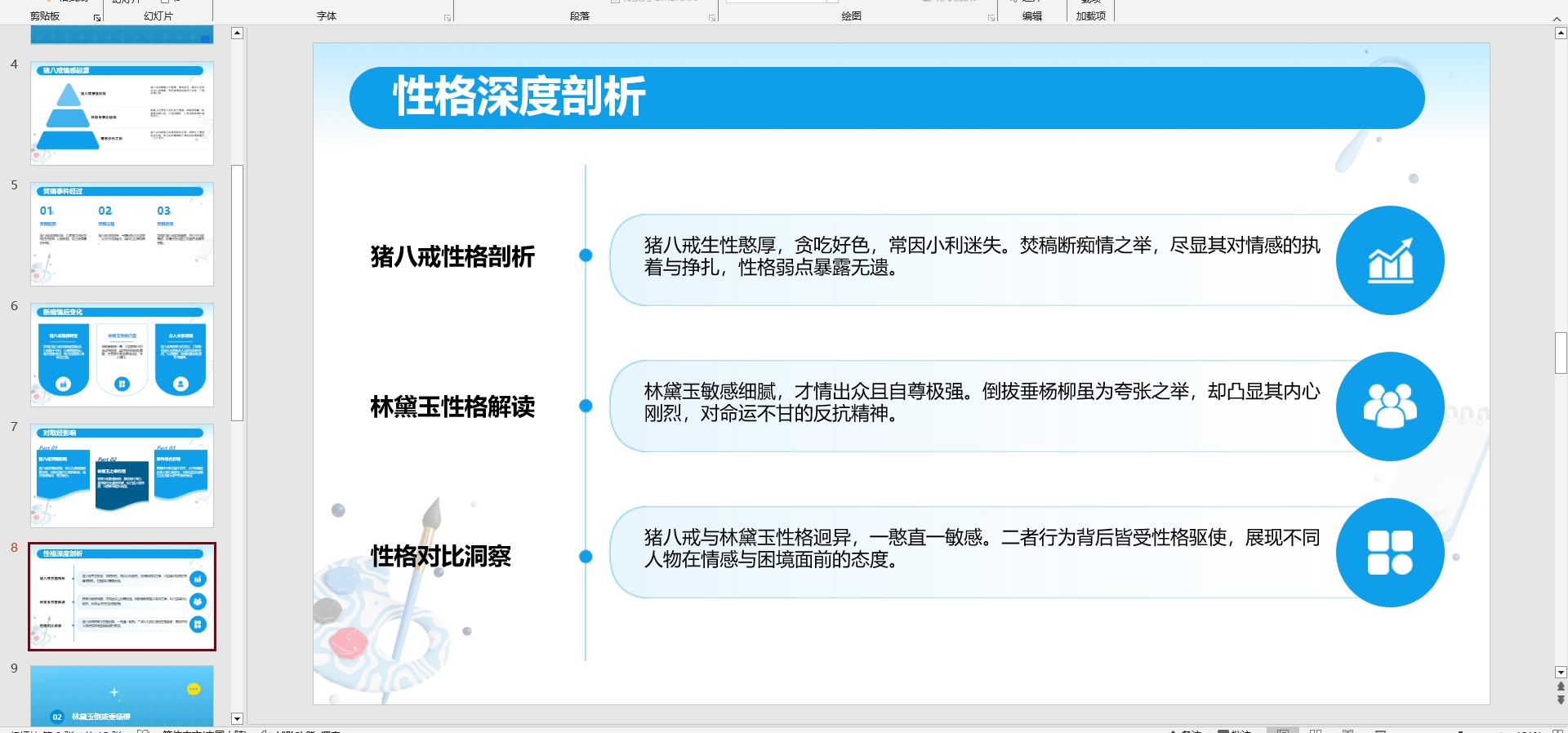Viewport: 1568px width, 733px height.
Task: Open the 字体 (Font) dialog launcher
Action: [x=448, y=17]
